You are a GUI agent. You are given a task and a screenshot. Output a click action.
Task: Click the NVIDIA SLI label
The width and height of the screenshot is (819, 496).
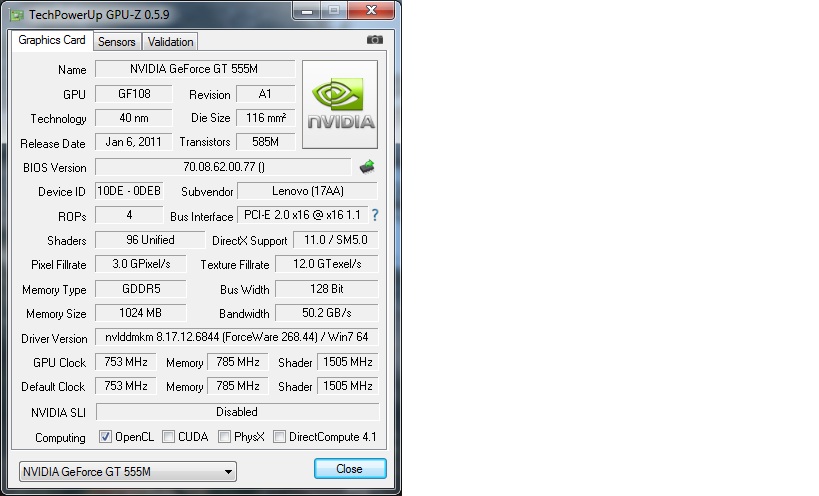[x=58, y=413]
